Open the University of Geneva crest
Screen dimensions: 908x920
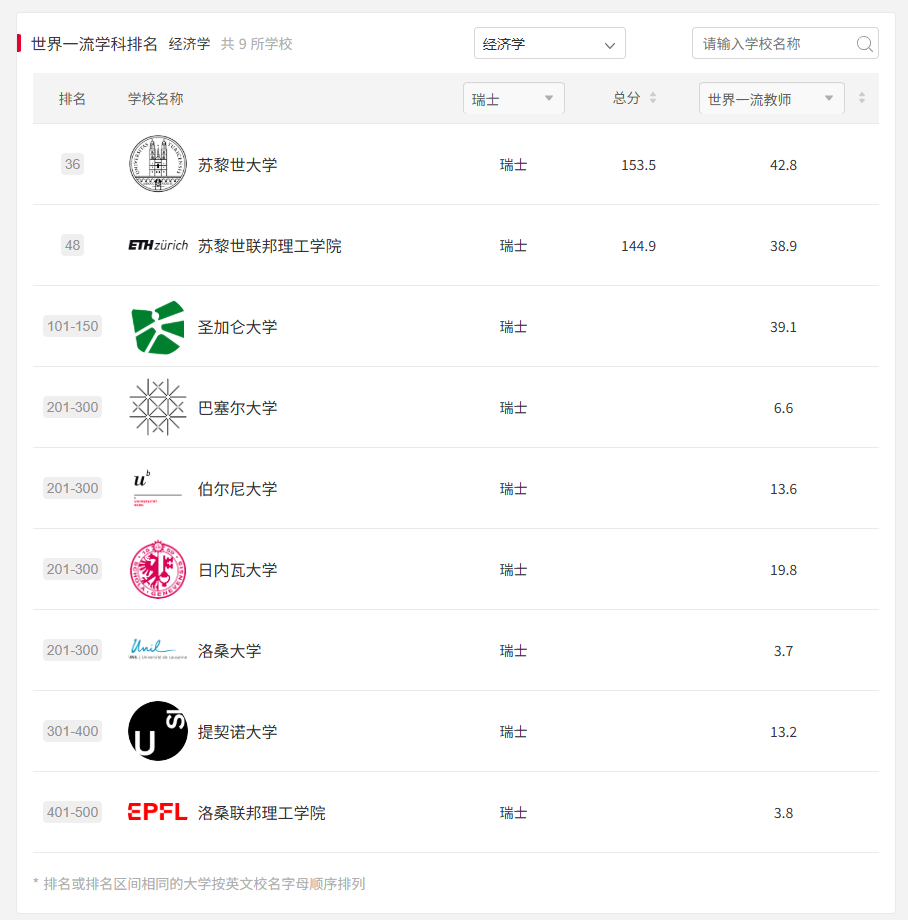coord(158,570)
